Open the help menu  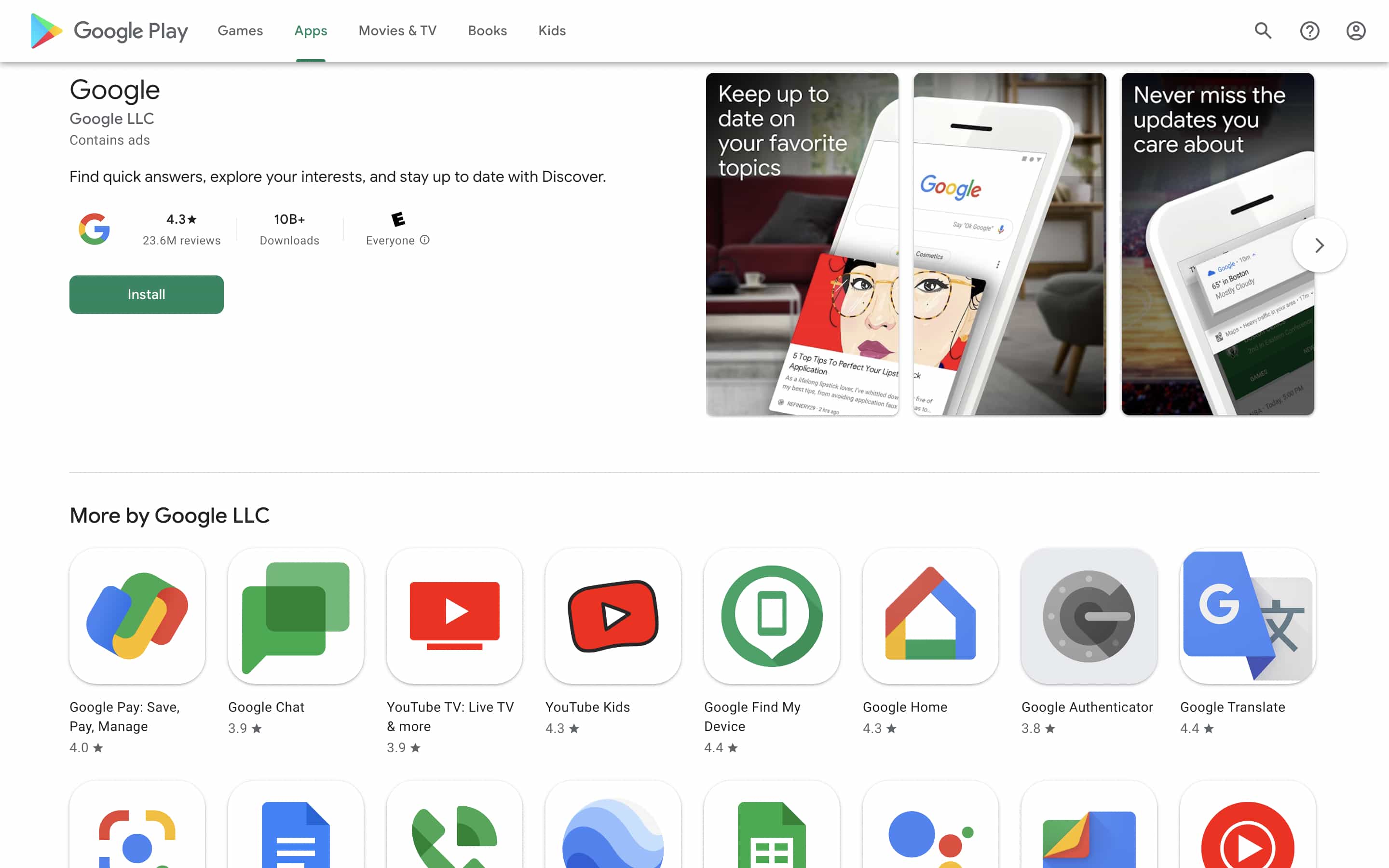[1309, 30]
